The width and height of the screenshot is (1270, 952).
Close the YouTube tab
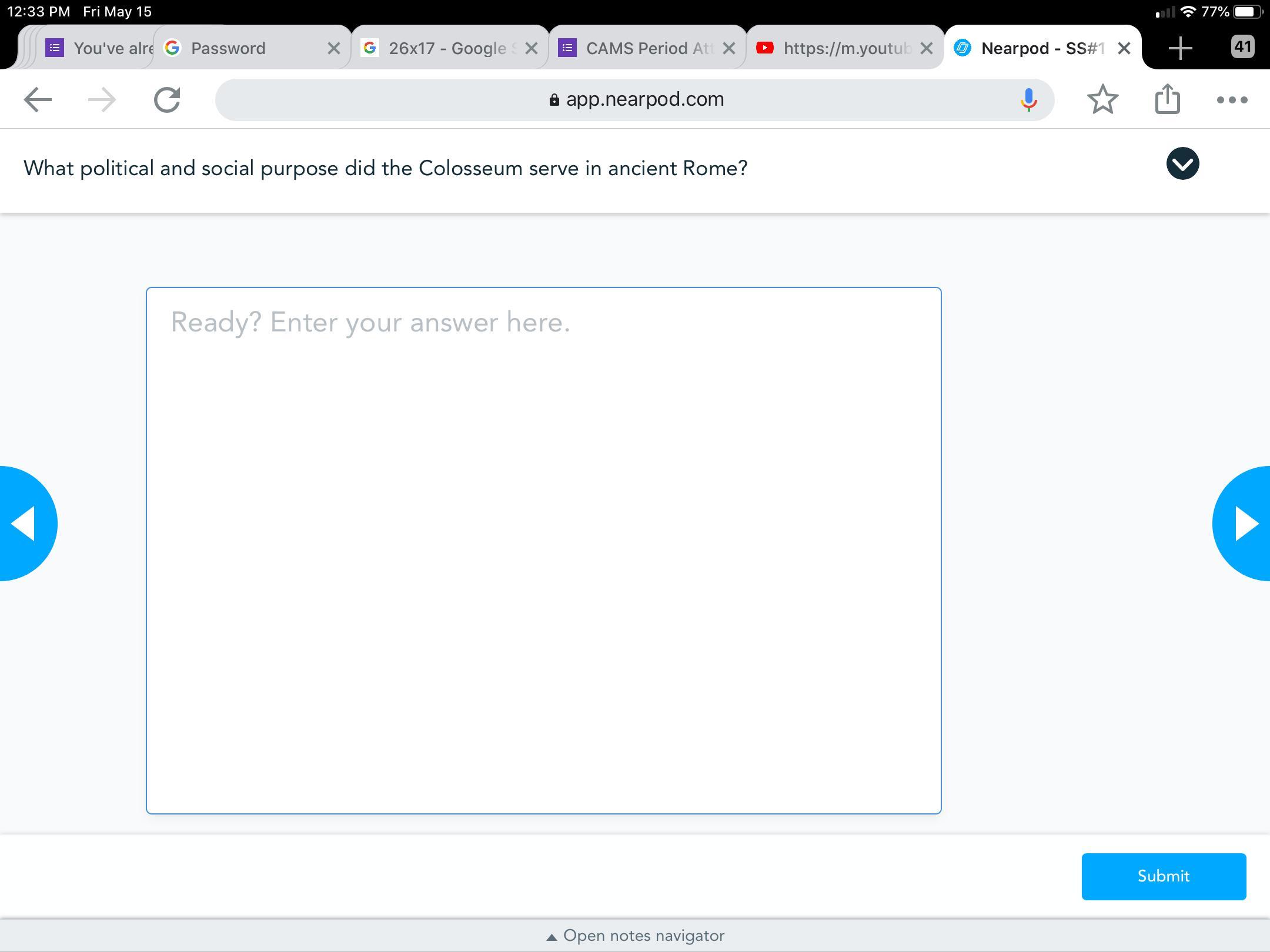926,48
